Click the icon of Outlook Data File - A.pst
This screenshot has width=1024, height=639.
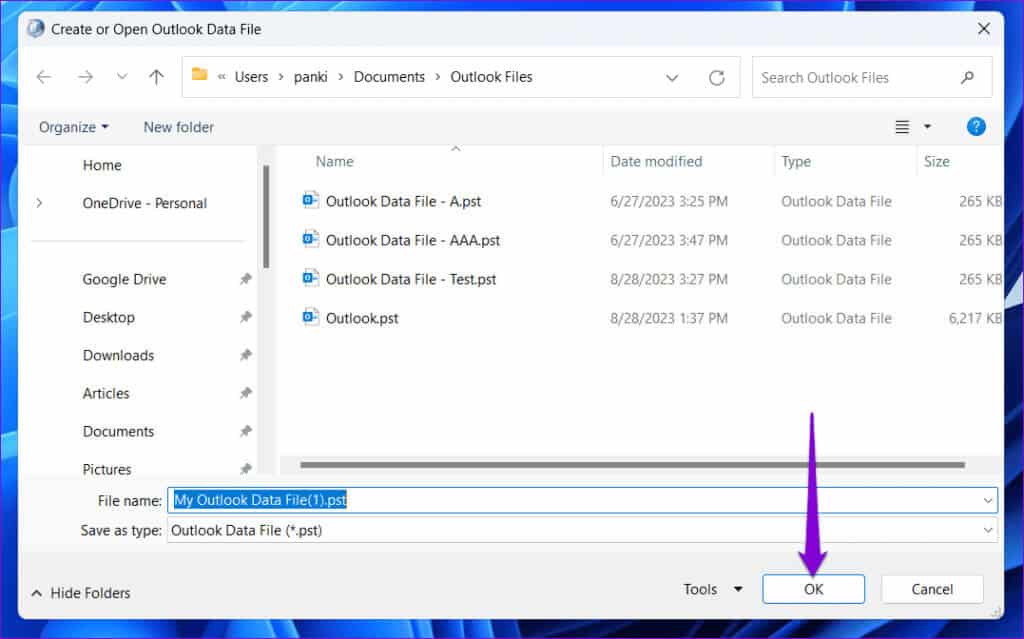point(310,200)
